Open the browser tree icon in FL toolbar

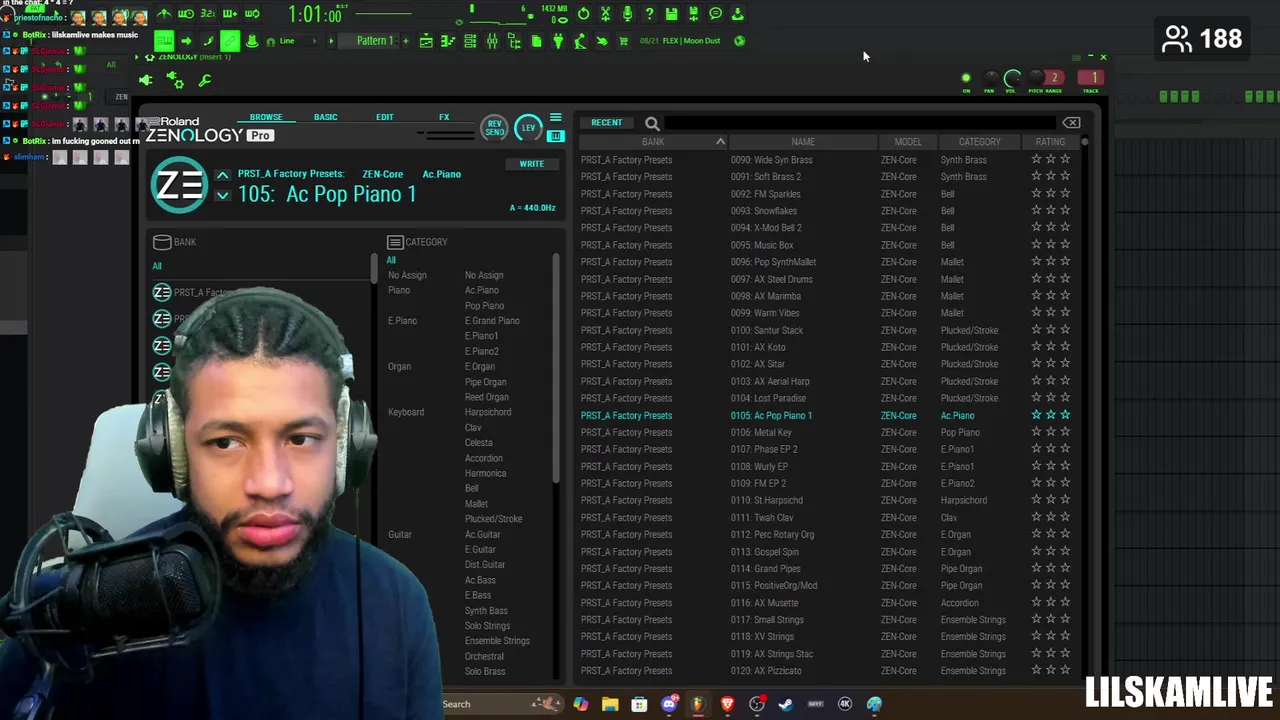(x=514, y=41)
